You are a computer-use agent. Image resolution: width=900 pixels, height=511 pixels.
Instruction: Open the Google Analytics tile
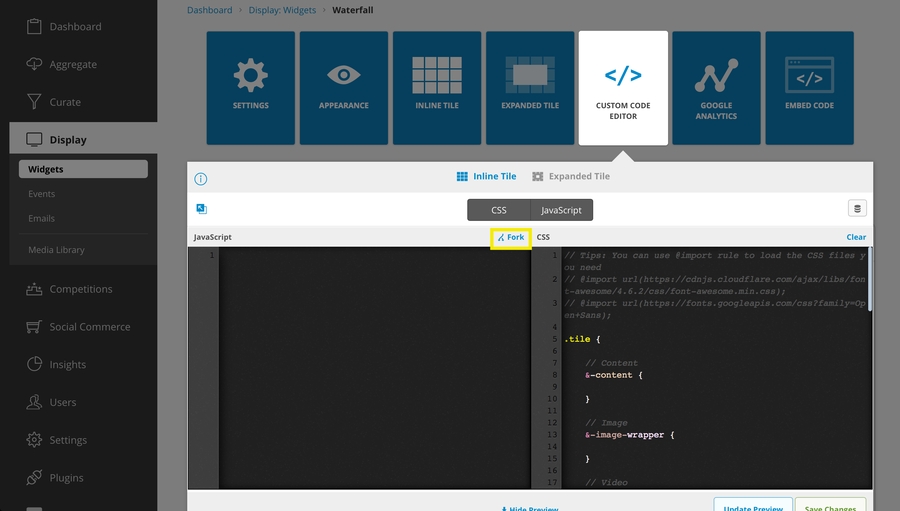(x=716, y=87)
